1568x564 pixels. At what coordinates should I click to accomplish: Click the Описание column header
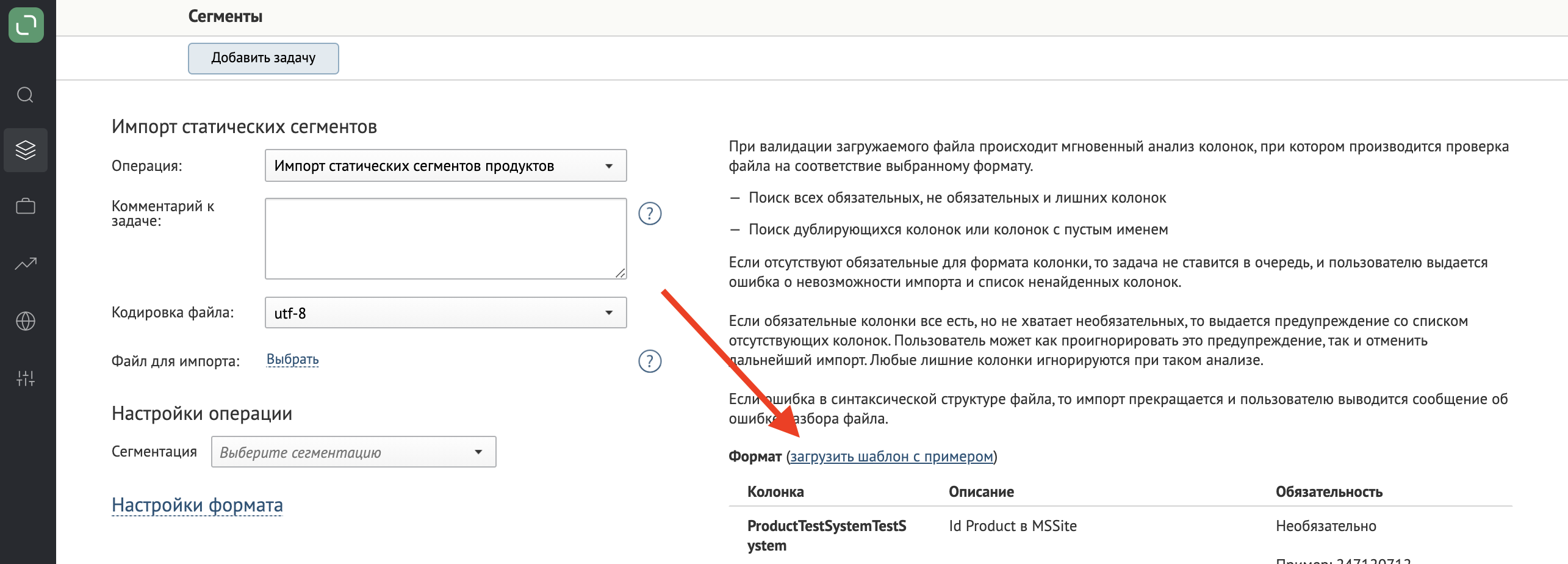981,492
